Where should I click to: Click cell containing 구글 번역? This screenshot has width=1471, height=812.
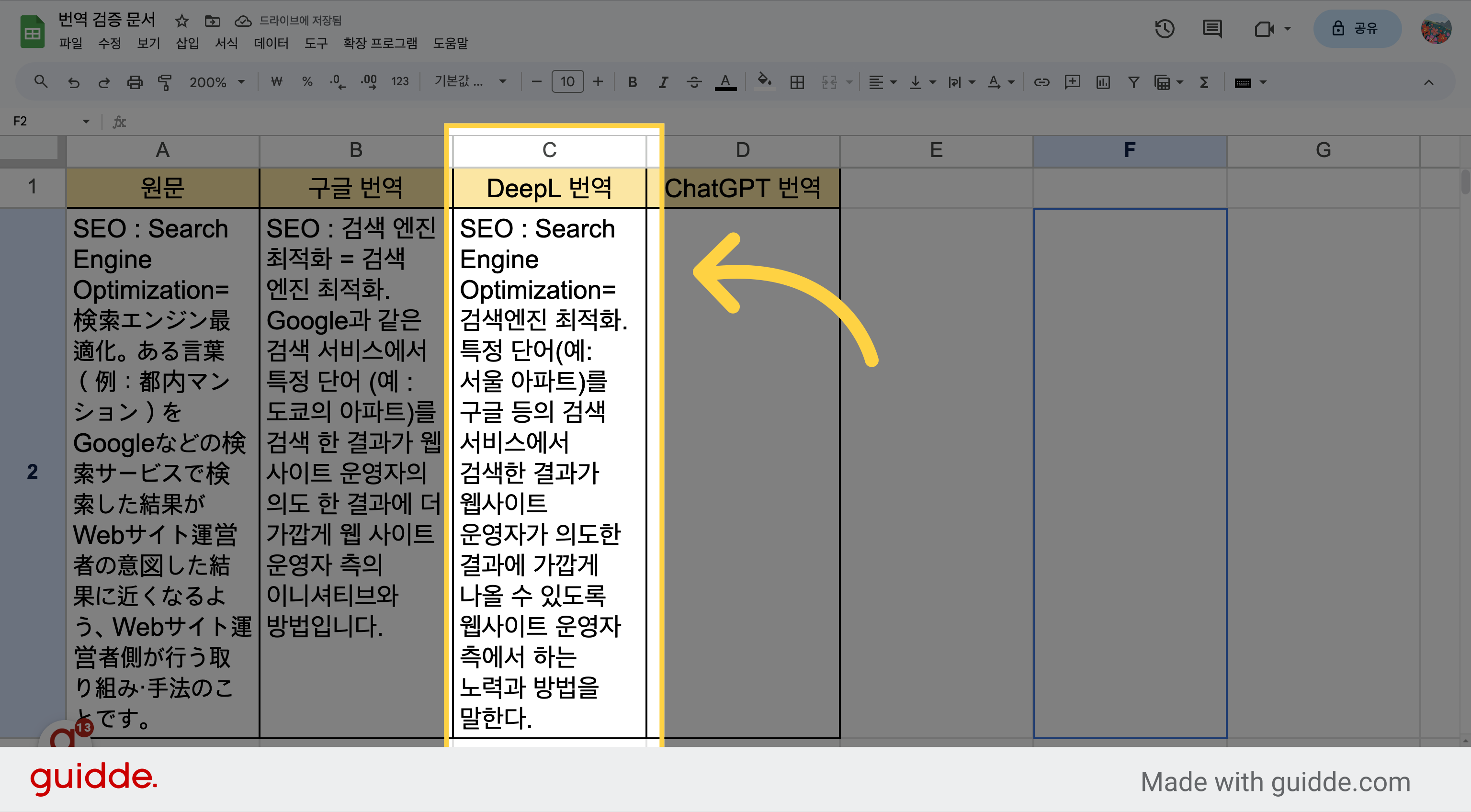(356, 188)
